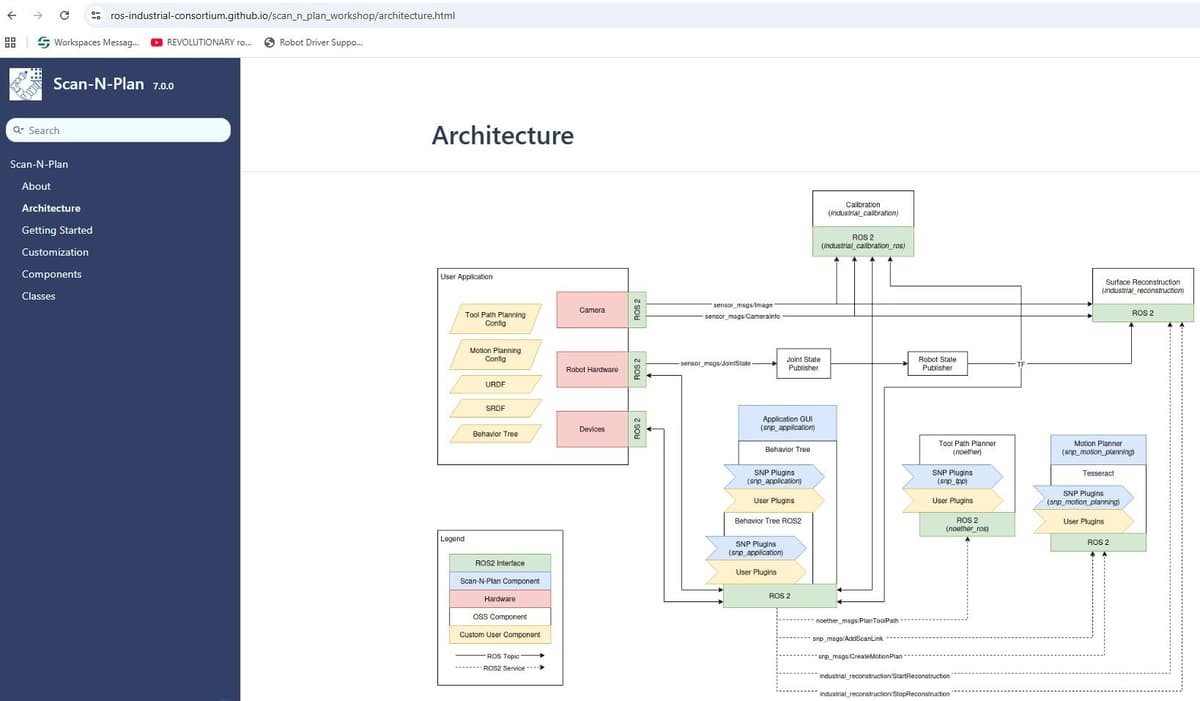Click the browser back arrow icon
The width and height of the screenshot is (1200, 701).
[x=11, y=15]
